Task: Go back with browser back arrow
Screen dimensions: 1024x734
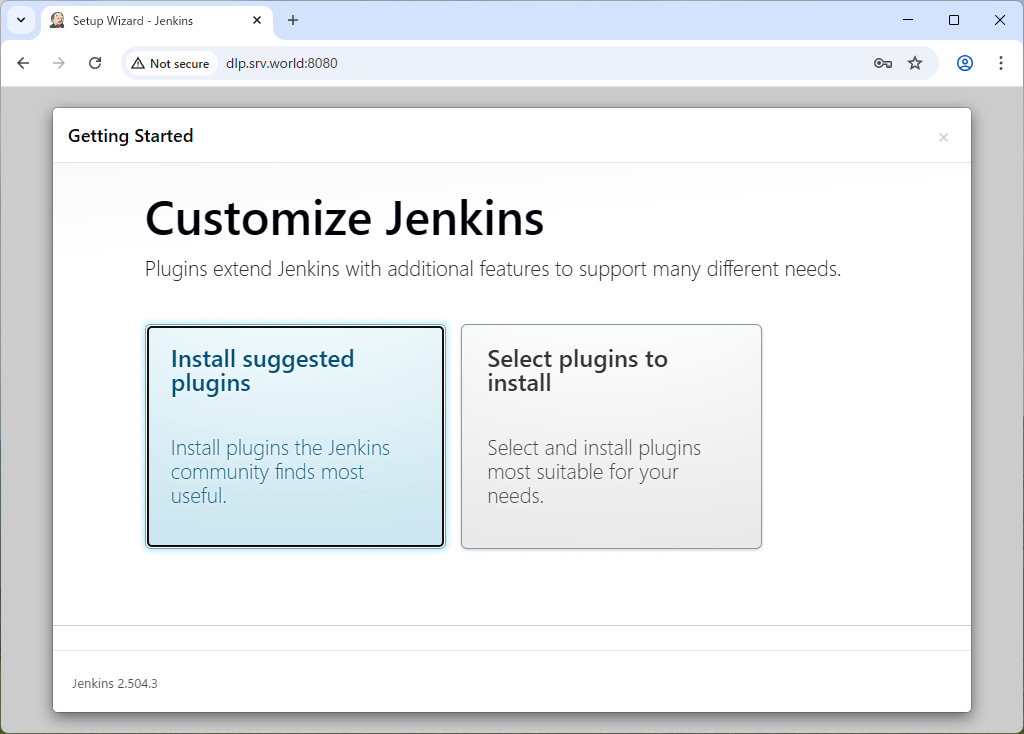Action: tap(24, 63)
